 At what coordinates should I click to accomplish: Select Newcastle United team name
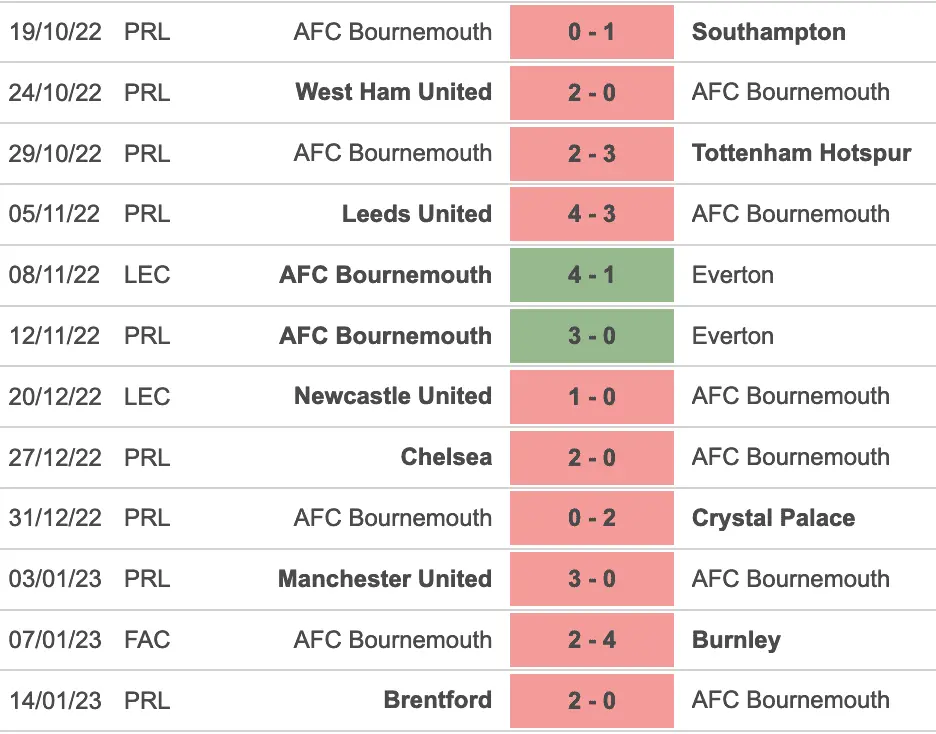point(392,396)
